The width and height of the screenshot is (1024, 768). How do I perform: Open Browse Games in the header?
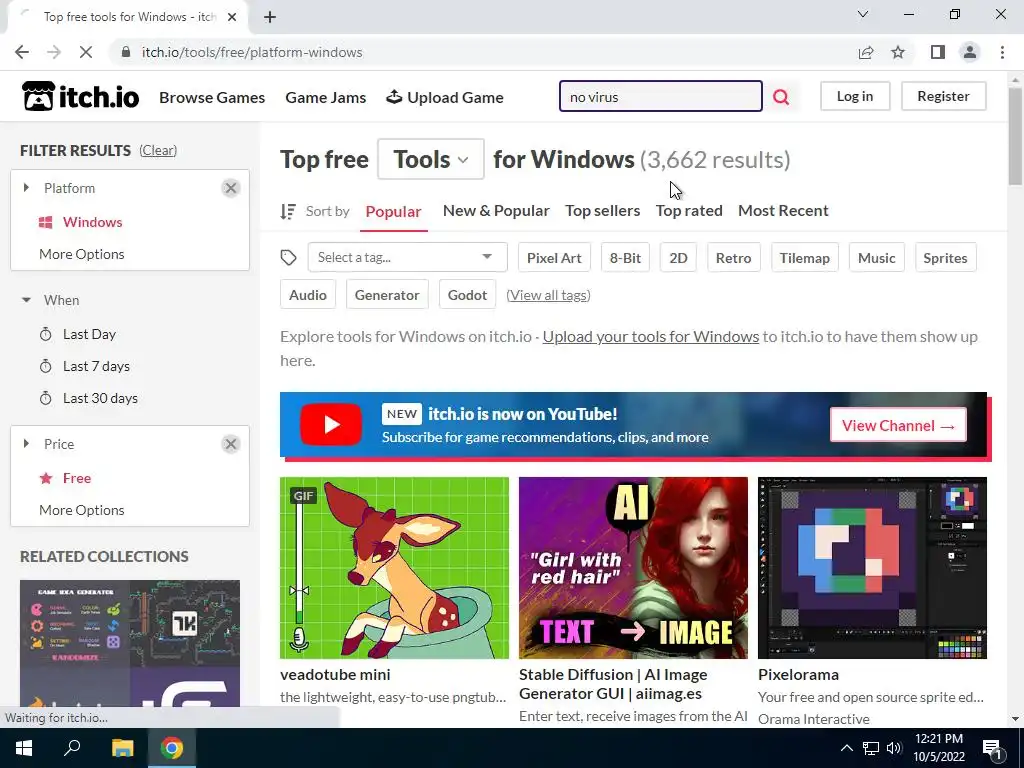[x=212, y=97]
